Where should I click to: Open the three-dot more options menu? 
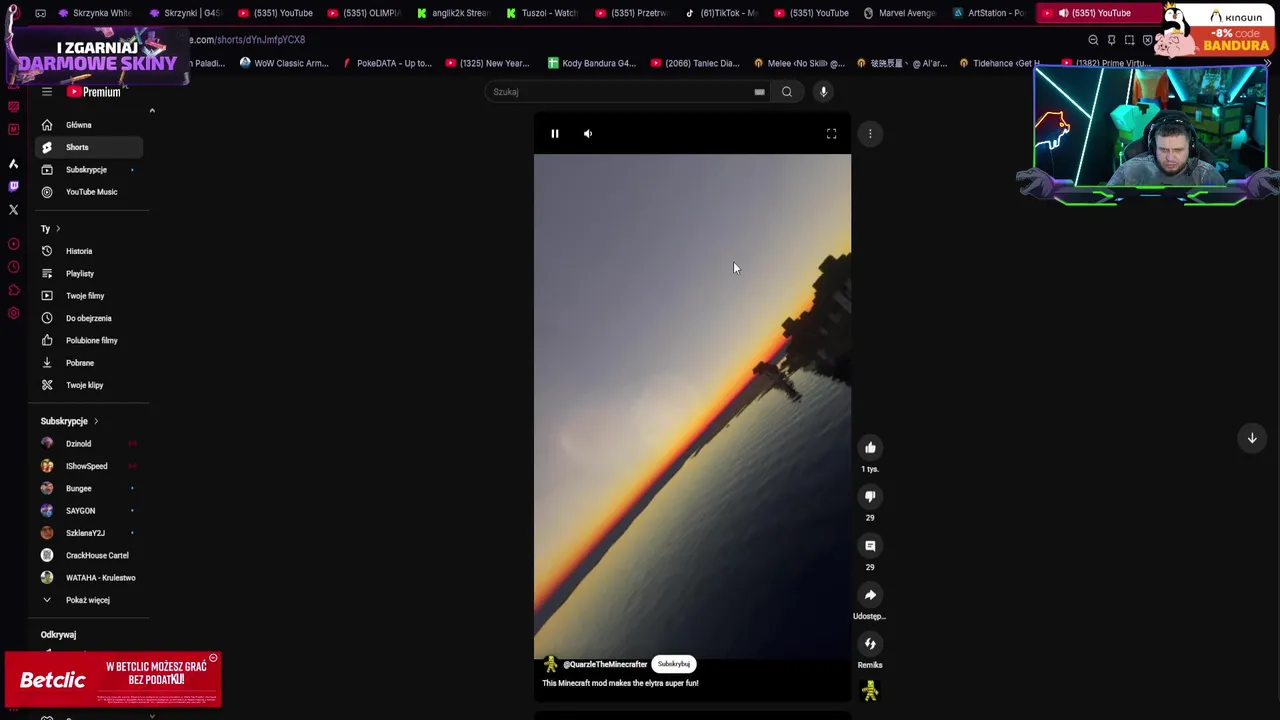870,134
